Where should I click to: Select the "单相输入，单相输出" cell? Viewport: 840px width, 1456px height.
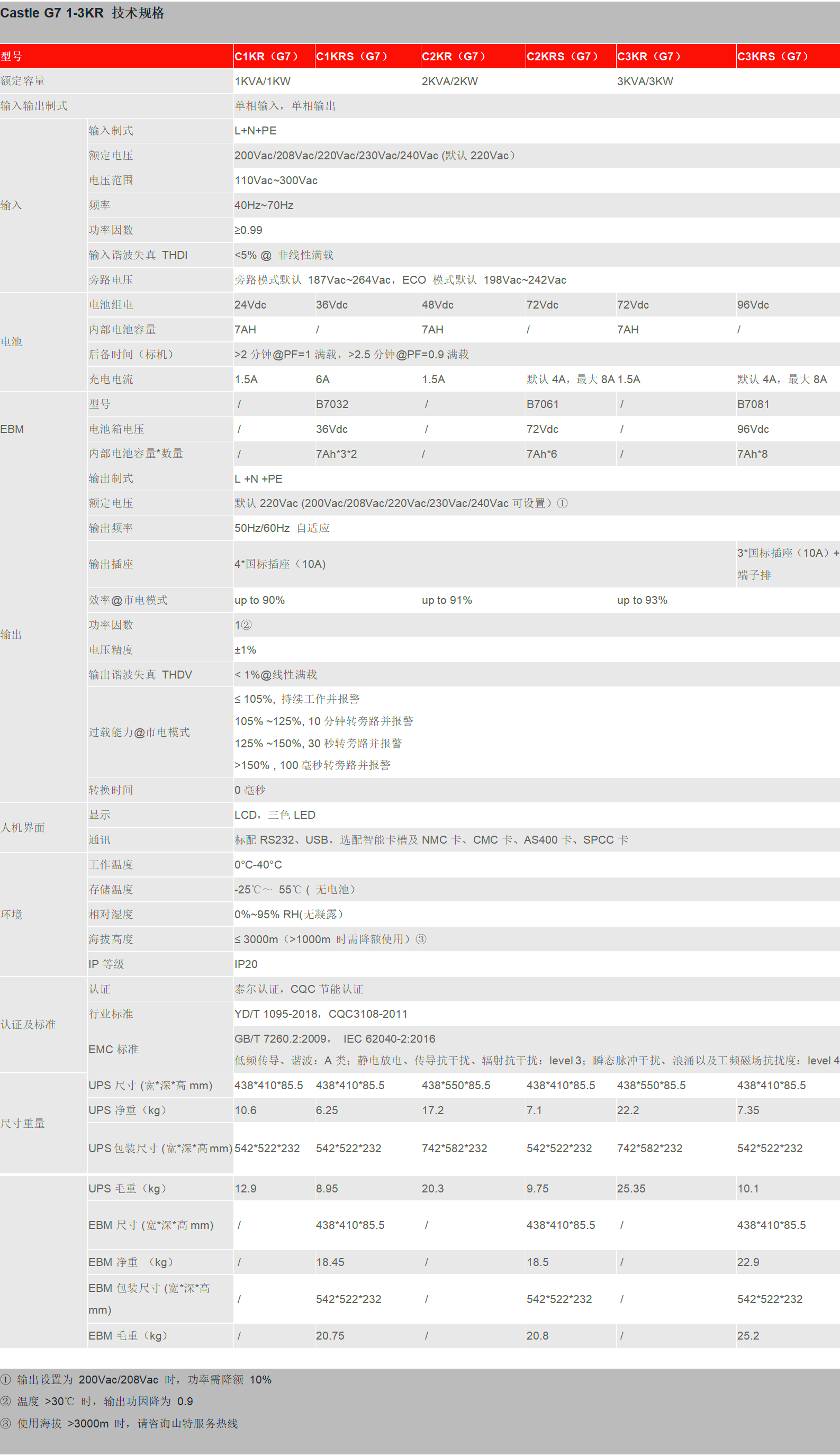[x=285, y=106]
